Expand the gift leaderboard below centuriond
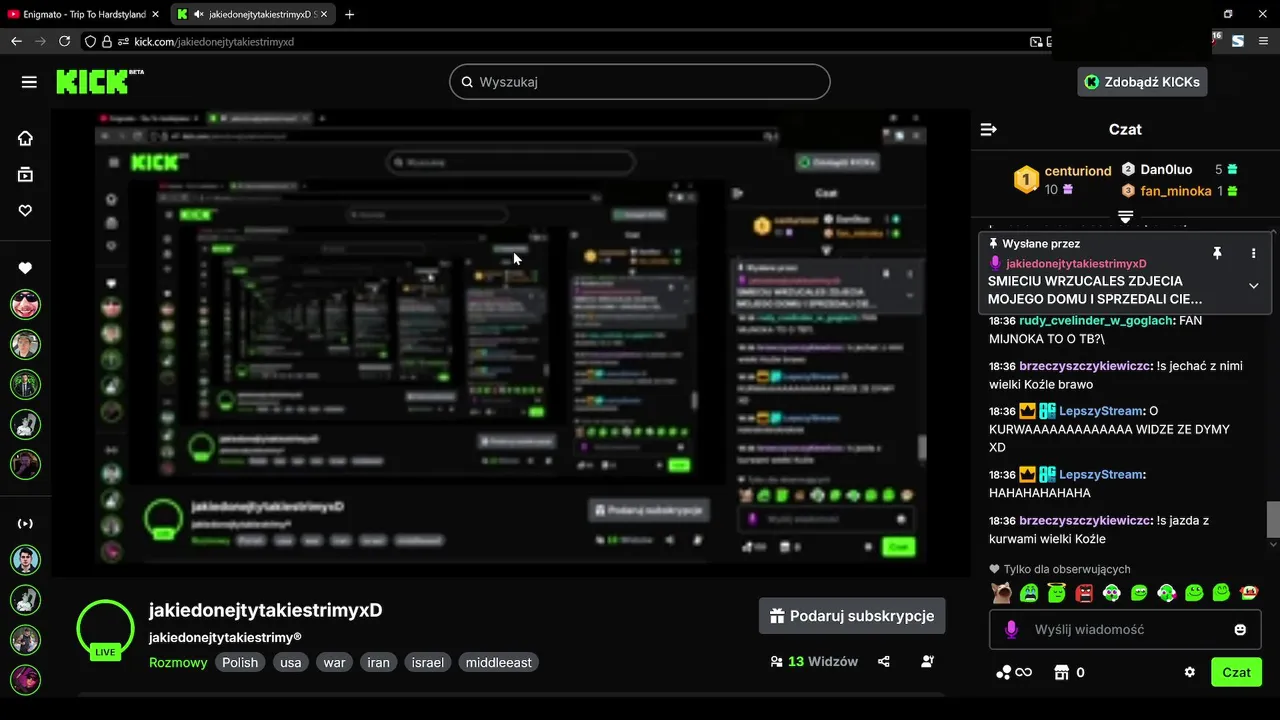1280x720 pixels. [1125, 217]
